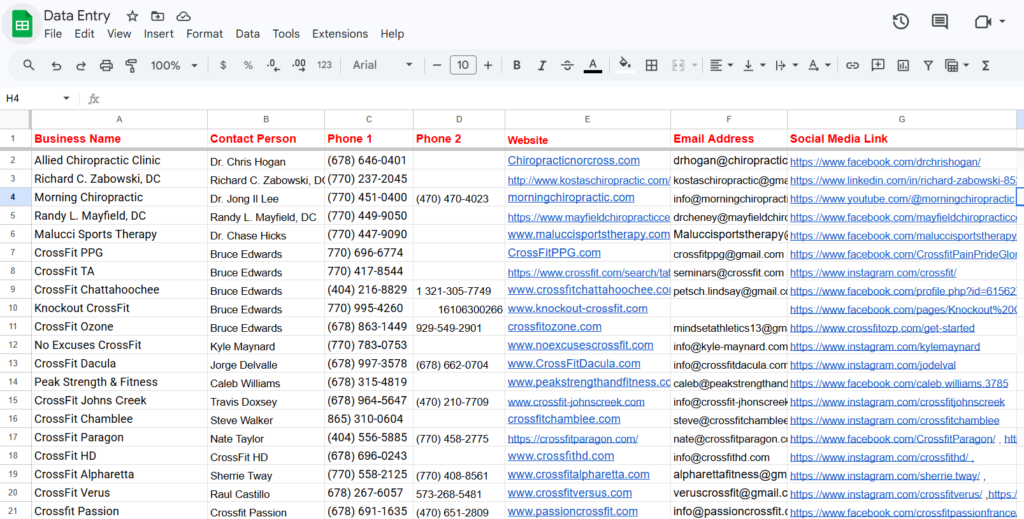Image resolution: width=1024 pixels, height=519 pixels.
Task: Open more number formats 123
Action: pos(325,65)
